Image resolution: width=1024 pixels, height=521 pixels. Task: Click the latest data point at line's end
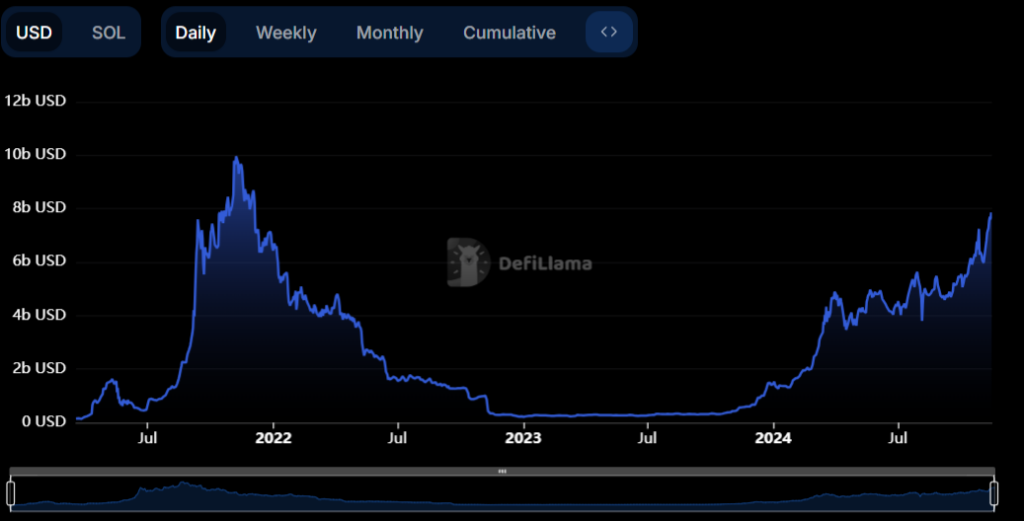pos(991,213)
